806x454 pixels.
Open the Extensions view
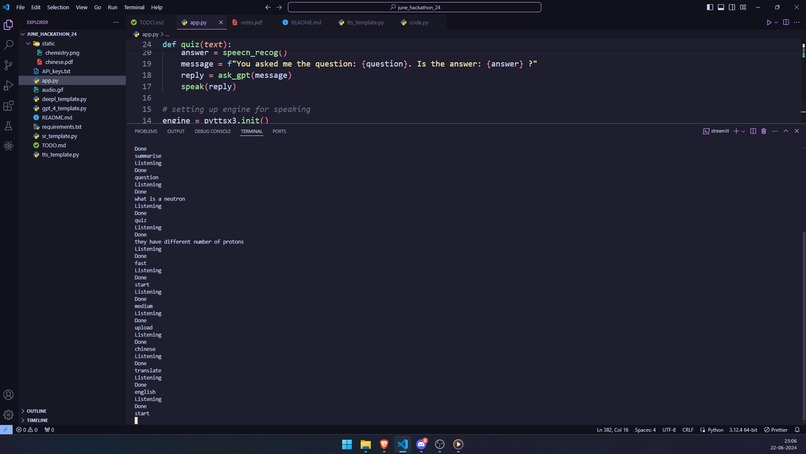pos(8,106)
